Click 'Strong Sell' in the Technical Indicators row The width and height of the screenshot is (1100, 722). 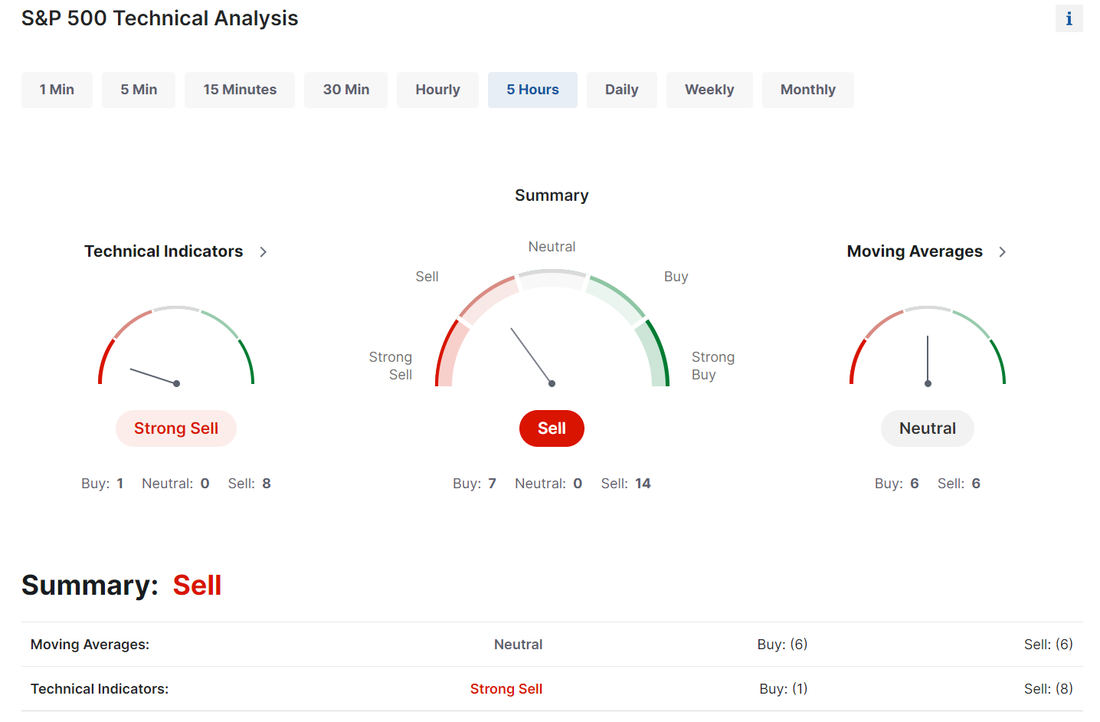(x=506, y=689)
